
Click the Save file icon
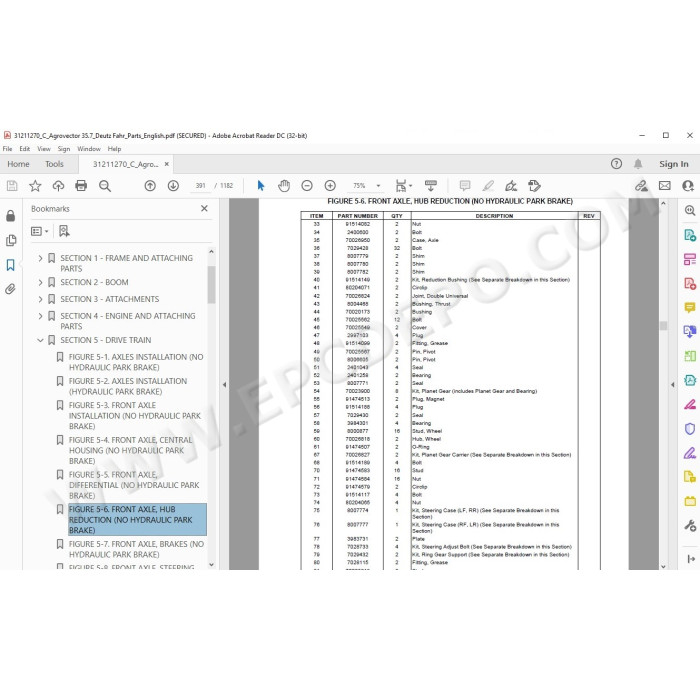(12, 186)
